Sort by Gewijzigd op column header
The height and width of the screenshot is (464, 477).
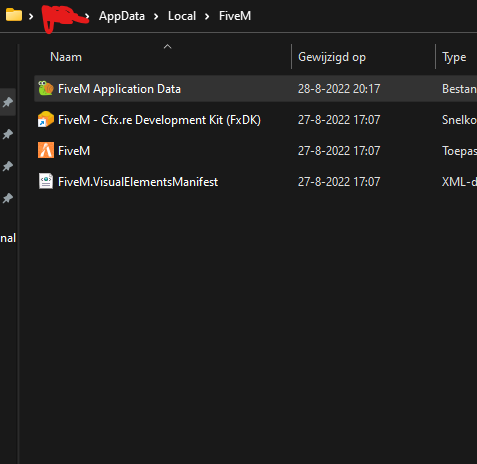pyautogui.click(x=332, y=57)
